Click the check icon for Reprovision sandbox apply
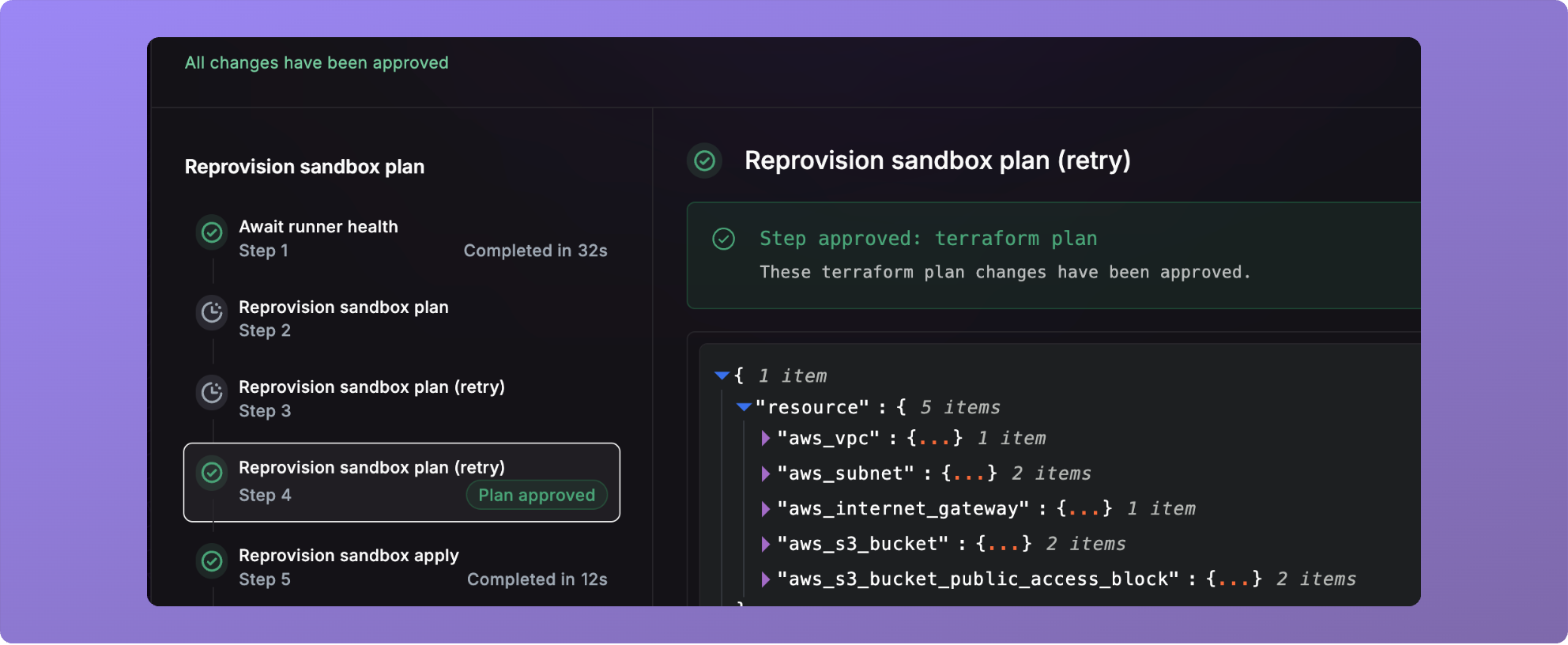 [x=212, y=561]
